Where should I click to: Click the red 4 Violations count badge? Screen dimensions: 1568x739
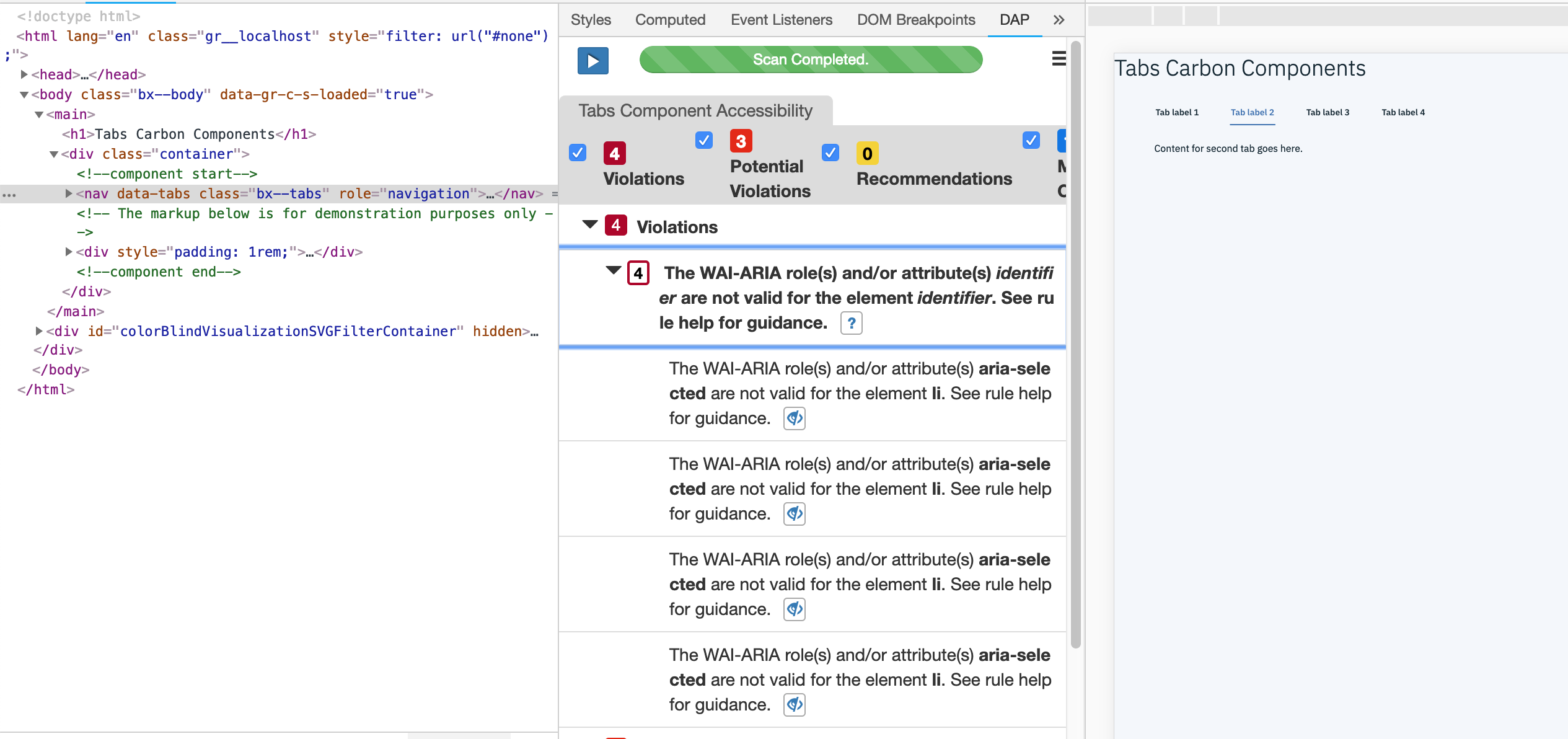coord(614,153)
